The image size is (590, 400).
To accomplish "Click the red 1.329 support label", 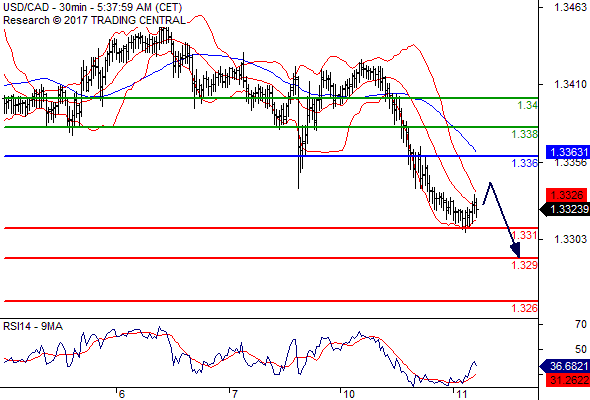I will [x=525, y=265].
